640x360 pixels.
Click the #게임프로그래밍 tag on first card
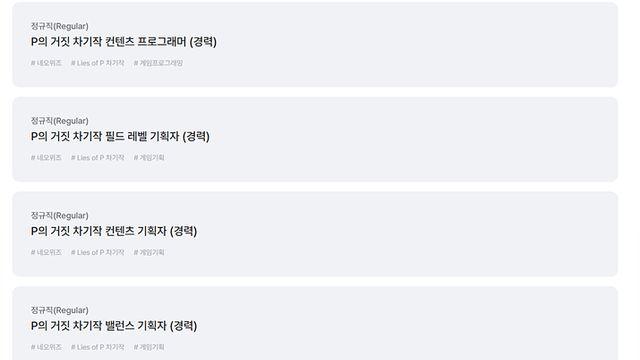pos(158,63)
